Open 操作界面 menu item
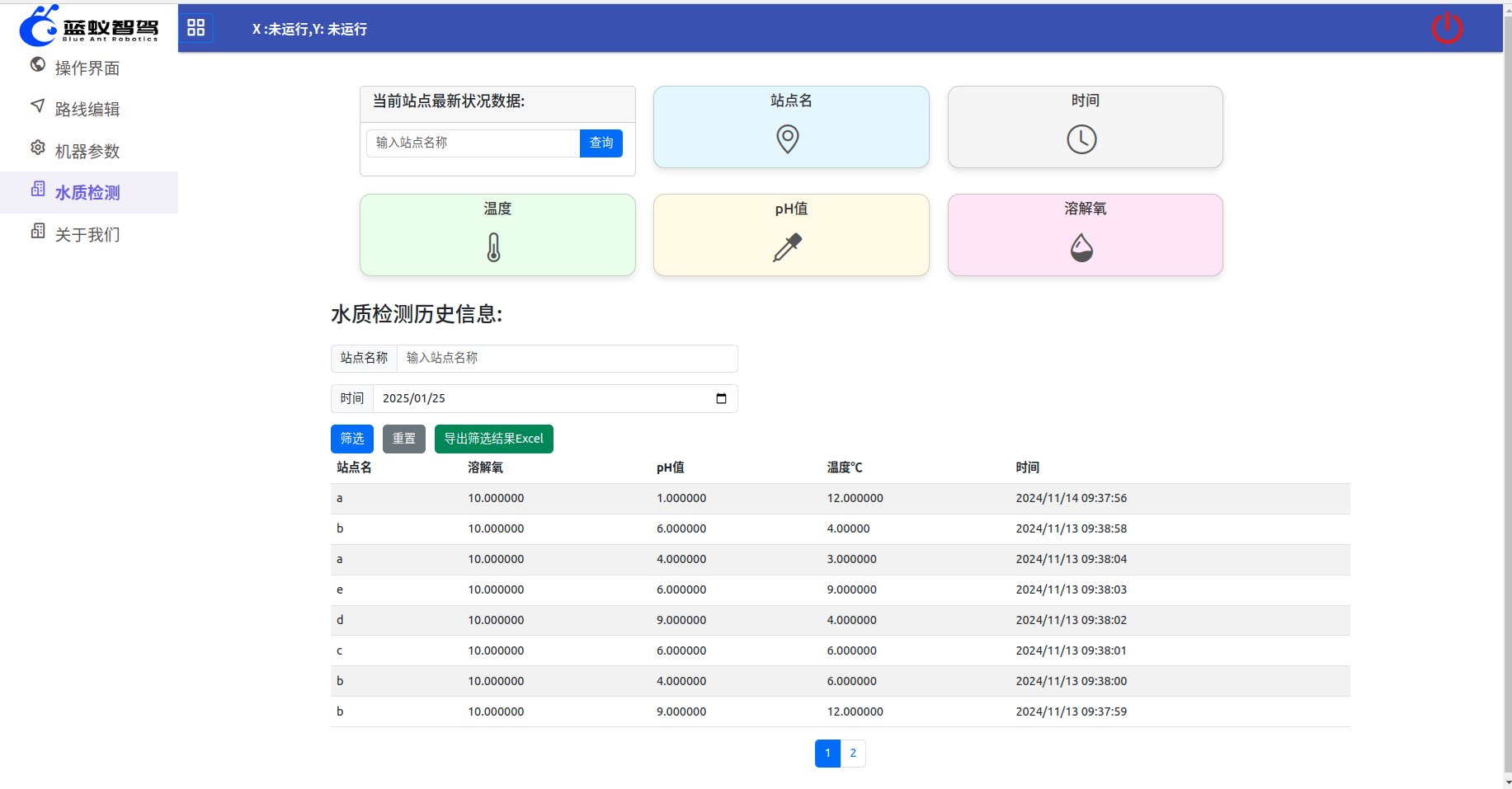The height and width of the screenshot is (789, 1512). point(87,68)
